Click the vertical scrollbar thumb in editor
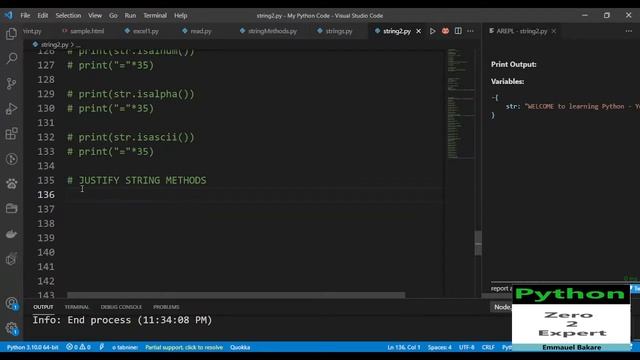The image size is (640, 360). click(x=478, y=243)
